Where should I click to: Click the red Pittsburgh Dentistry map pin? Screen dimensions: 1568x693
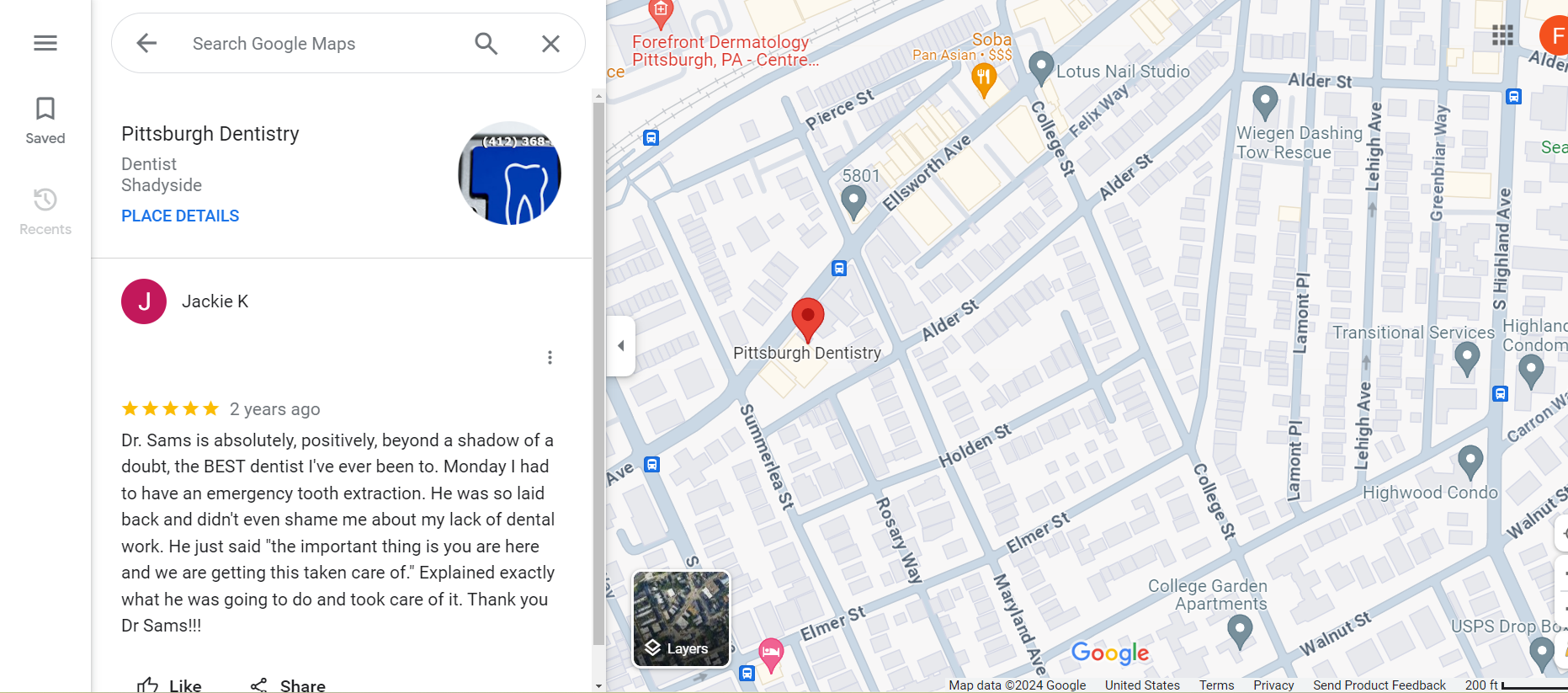[808, 320]
